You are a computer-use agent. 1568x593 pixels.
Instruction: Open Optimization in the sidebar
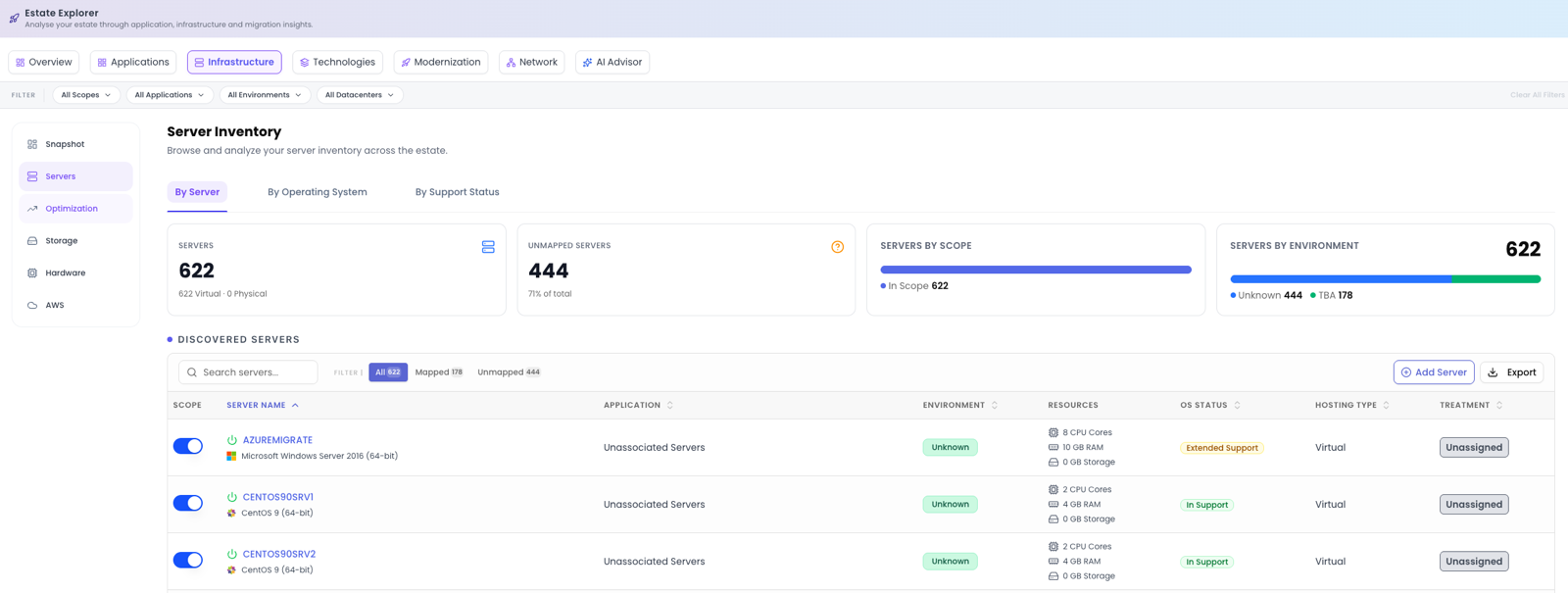[x=75, y=209]
